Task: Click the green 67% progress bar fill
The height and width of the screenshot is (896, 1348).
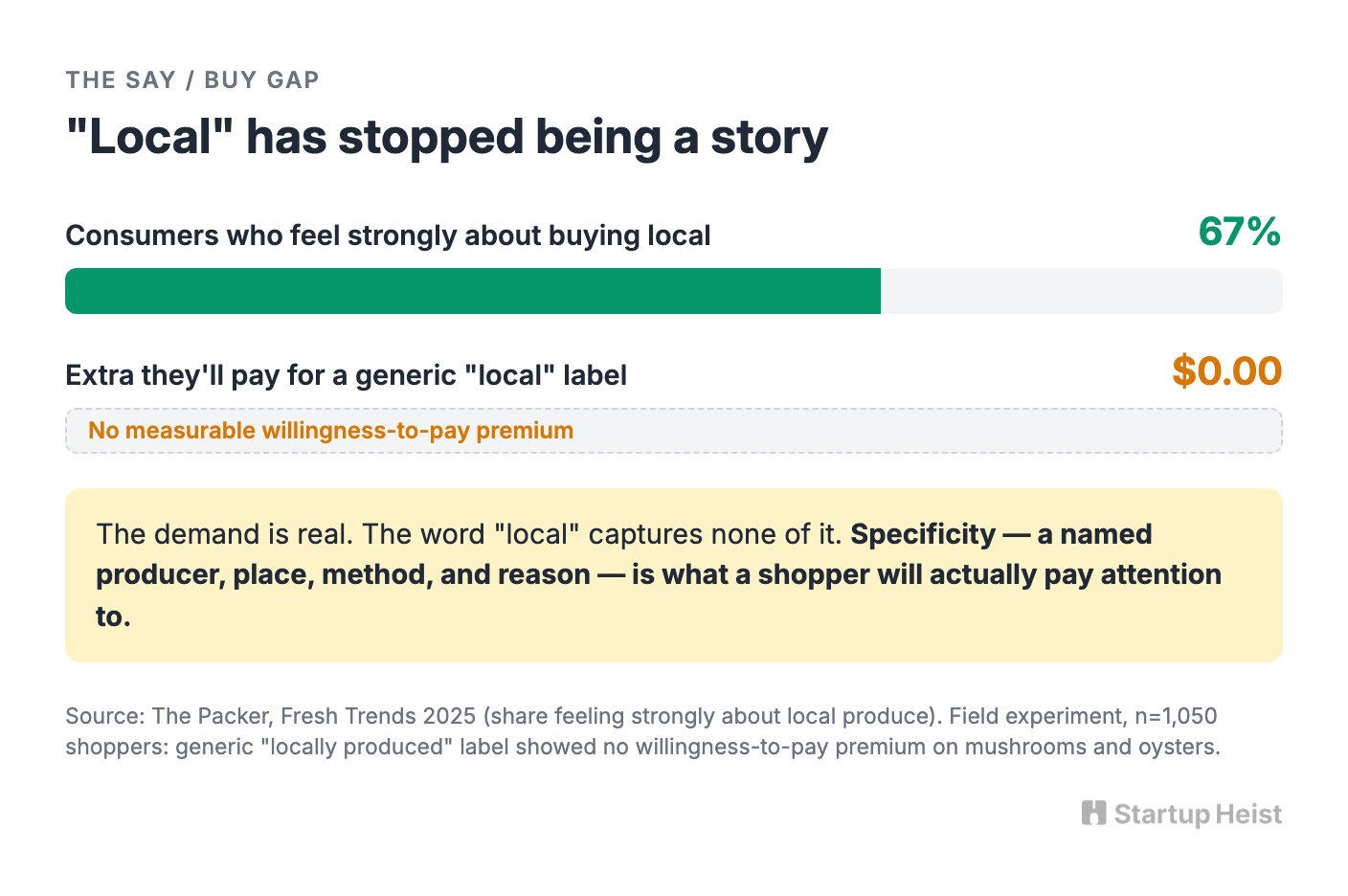Action: point(473,291)
